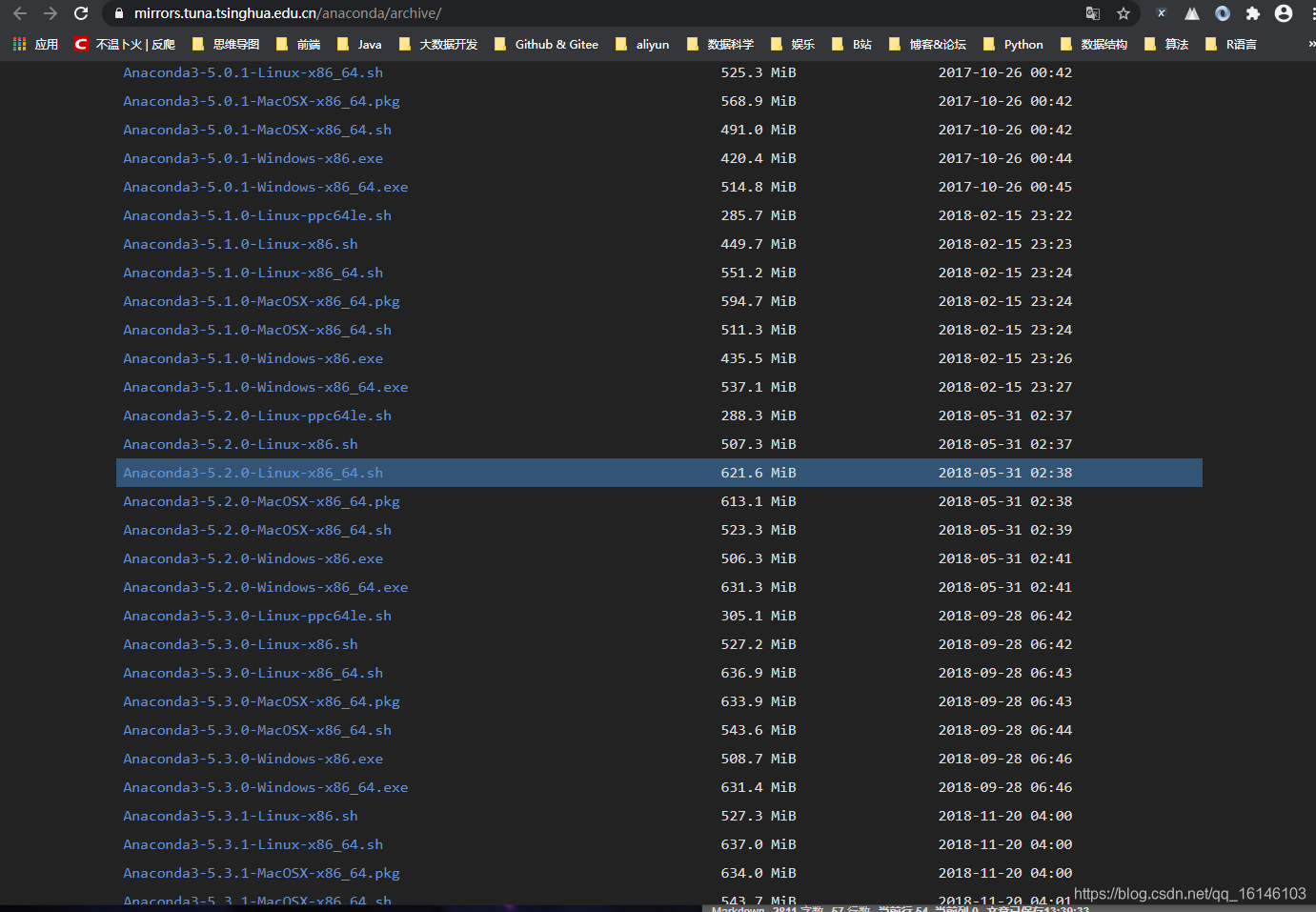Download Anaconda3-5.3.1-MacOSX-x86_64.pkg

tap(262, 873)
